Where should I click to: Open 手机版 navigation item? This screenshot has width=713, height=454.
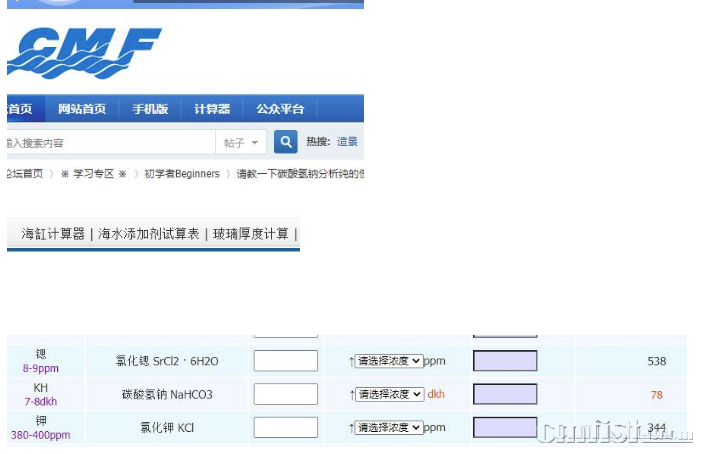click(150, 109)
